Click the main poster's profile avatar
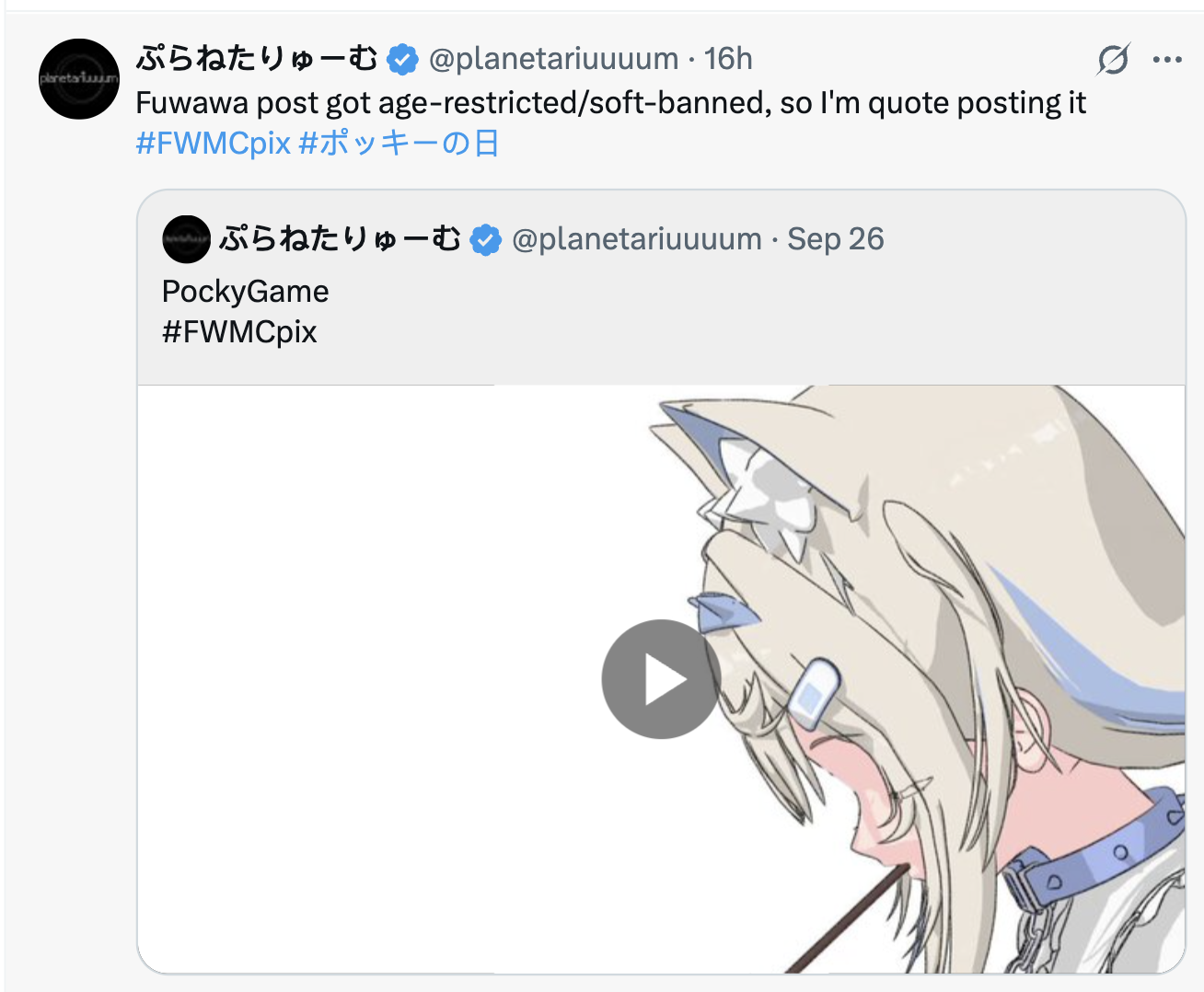This screenshot has width=1204, height=992. click(79, 79)
